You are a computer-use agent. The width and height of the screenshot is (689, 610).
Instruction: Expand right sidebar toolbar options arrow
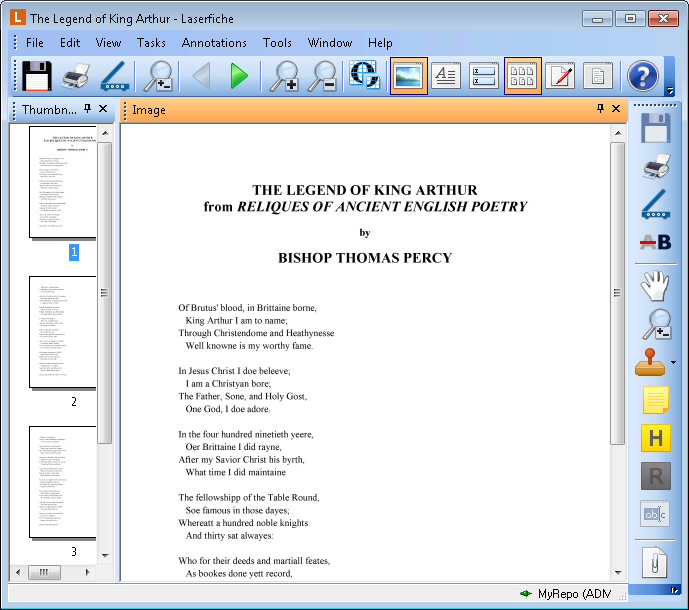(x=674, y=590)
